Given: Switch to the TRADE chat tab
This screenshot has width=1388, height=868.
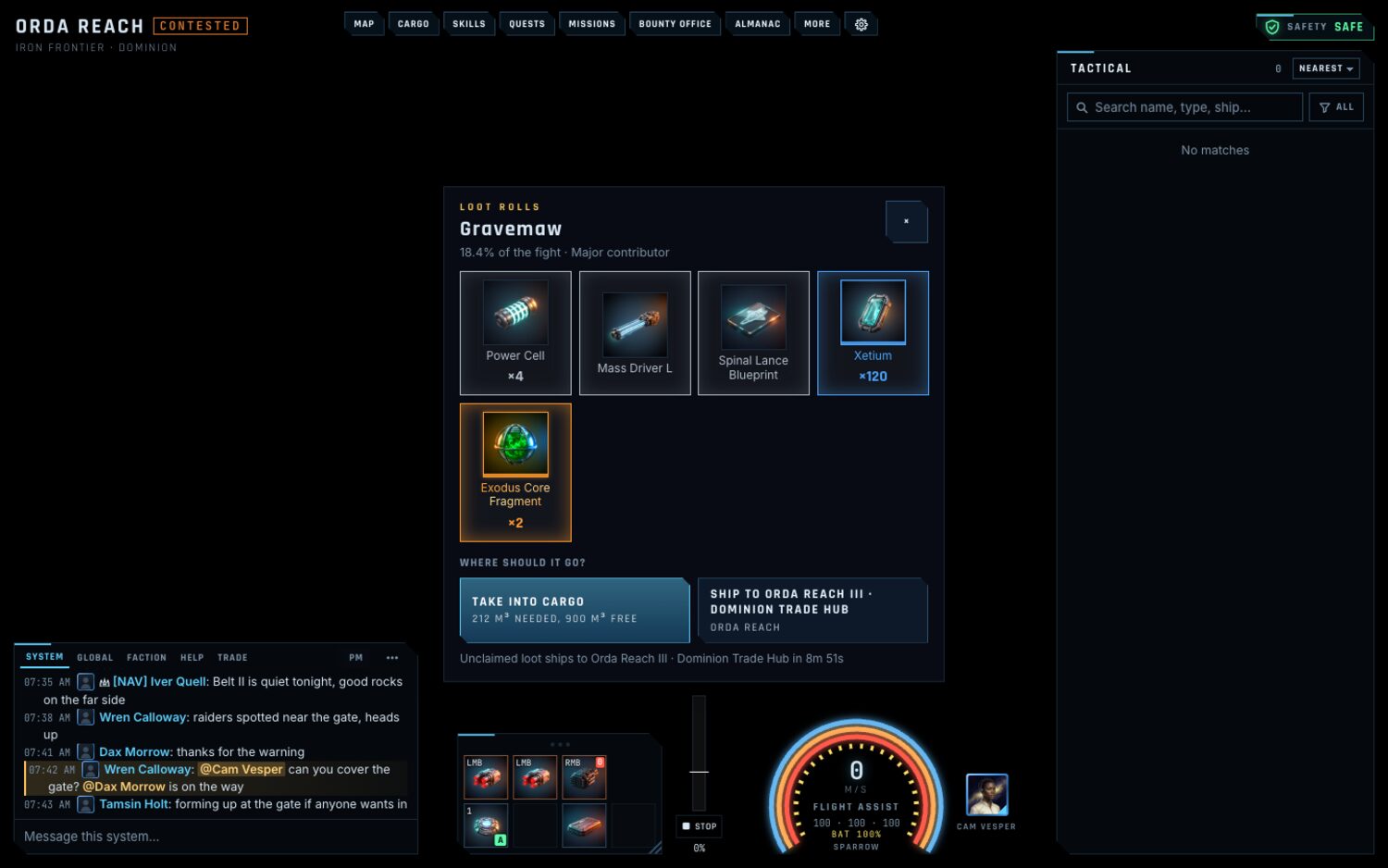Looking at the screenshot, I should point(232,658).
